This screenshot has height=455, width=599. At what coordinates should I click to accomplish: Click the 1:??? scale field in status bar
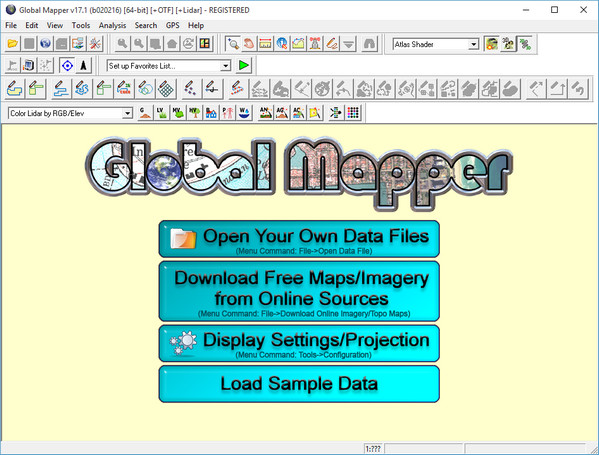[373, 449]
